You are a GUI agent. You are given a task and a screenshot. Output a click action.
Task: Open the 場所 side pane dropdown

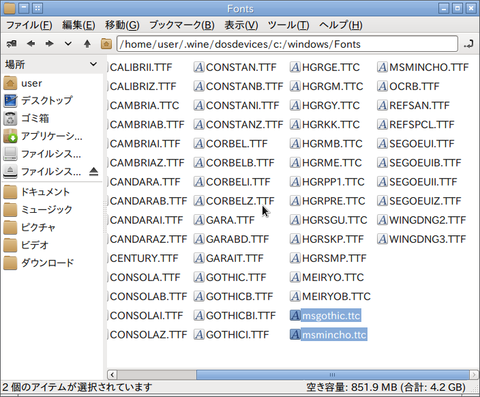pyautogui.click(x=94, y=64)
